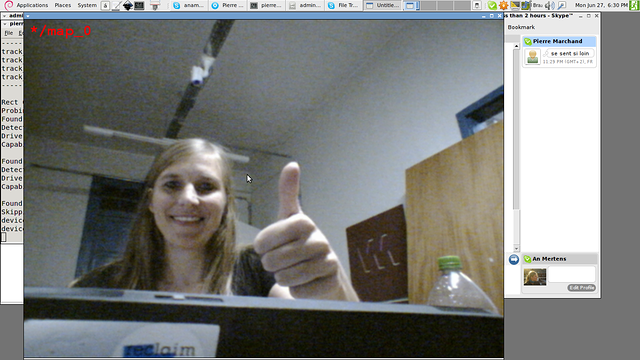Click the removable drive panel icon

point(477,5)
